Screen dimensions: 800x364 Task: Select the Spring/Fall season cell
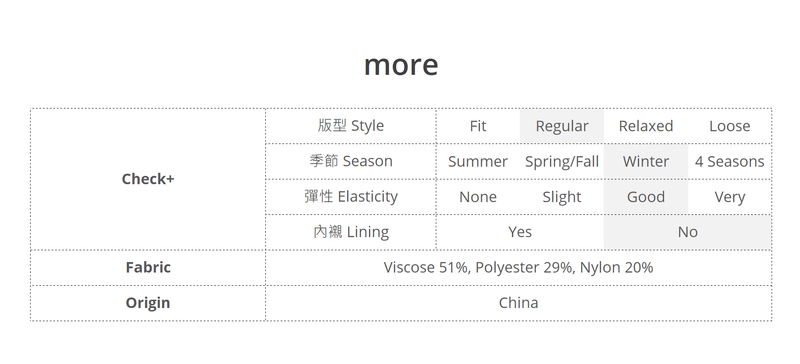click(562, 161)
